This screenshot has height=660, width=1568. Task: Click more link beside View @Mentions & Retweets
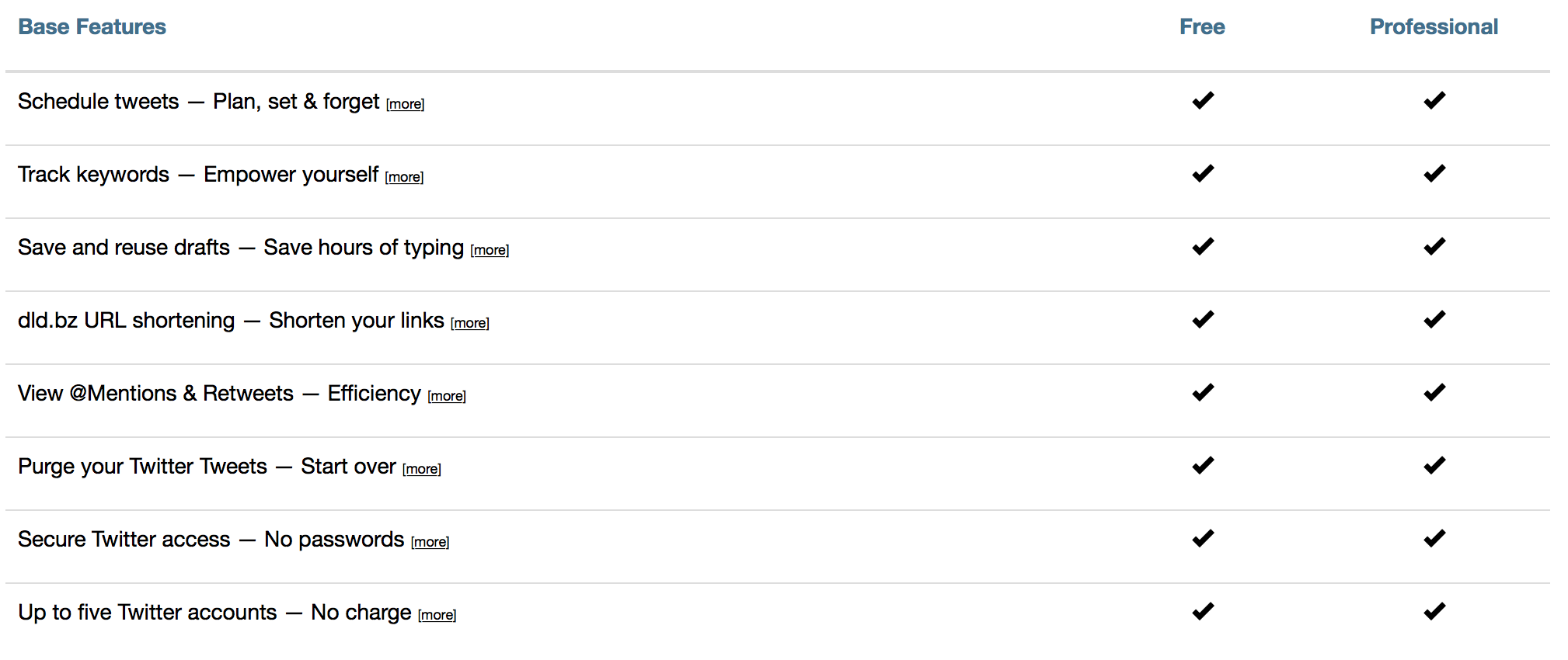(447, 396)
